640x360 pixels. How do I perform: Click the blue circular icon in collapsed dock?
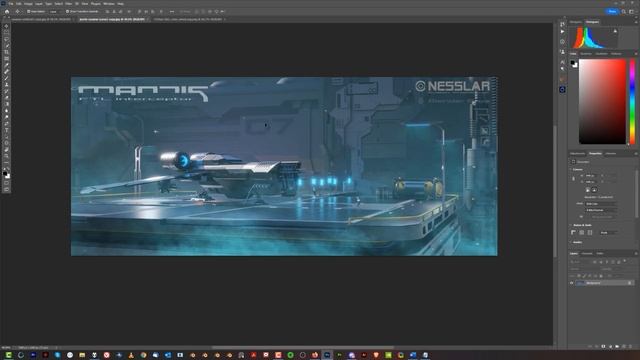pos(562,89)
